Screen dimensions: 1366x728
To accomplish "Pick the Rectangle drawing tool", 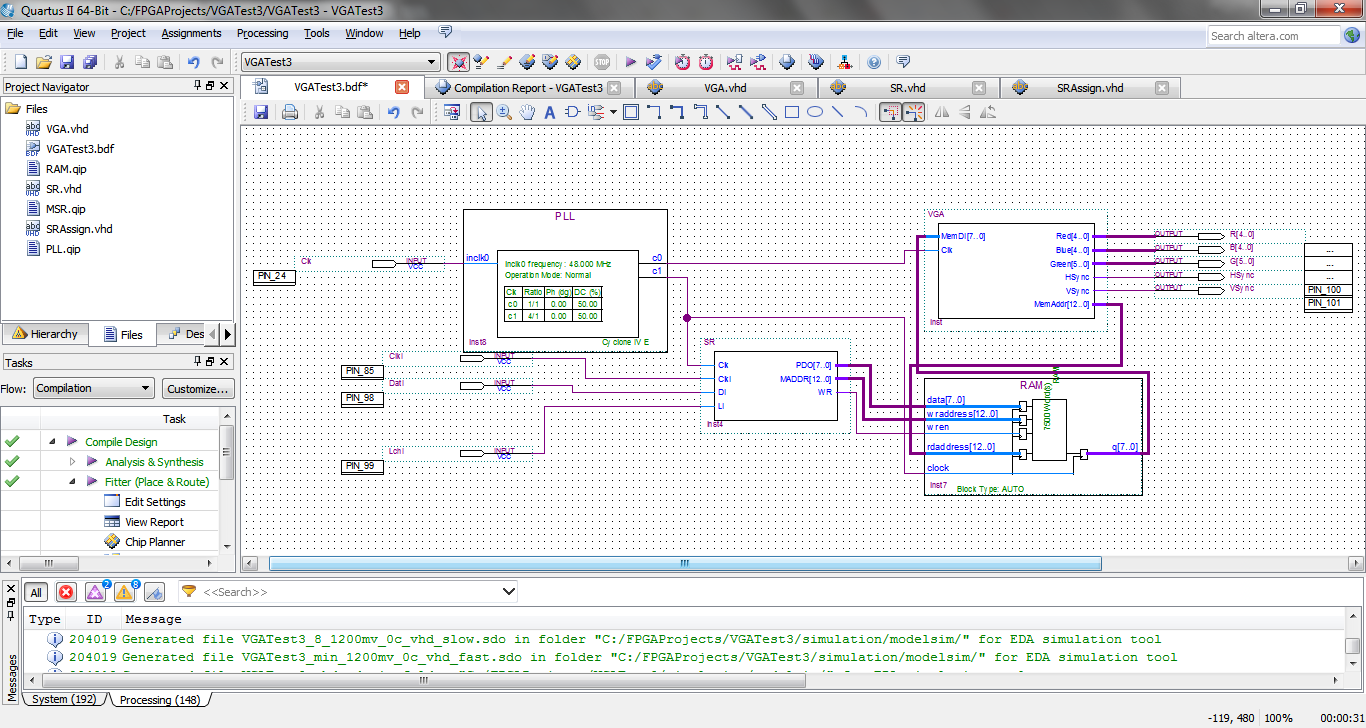I will coord(792,112).
